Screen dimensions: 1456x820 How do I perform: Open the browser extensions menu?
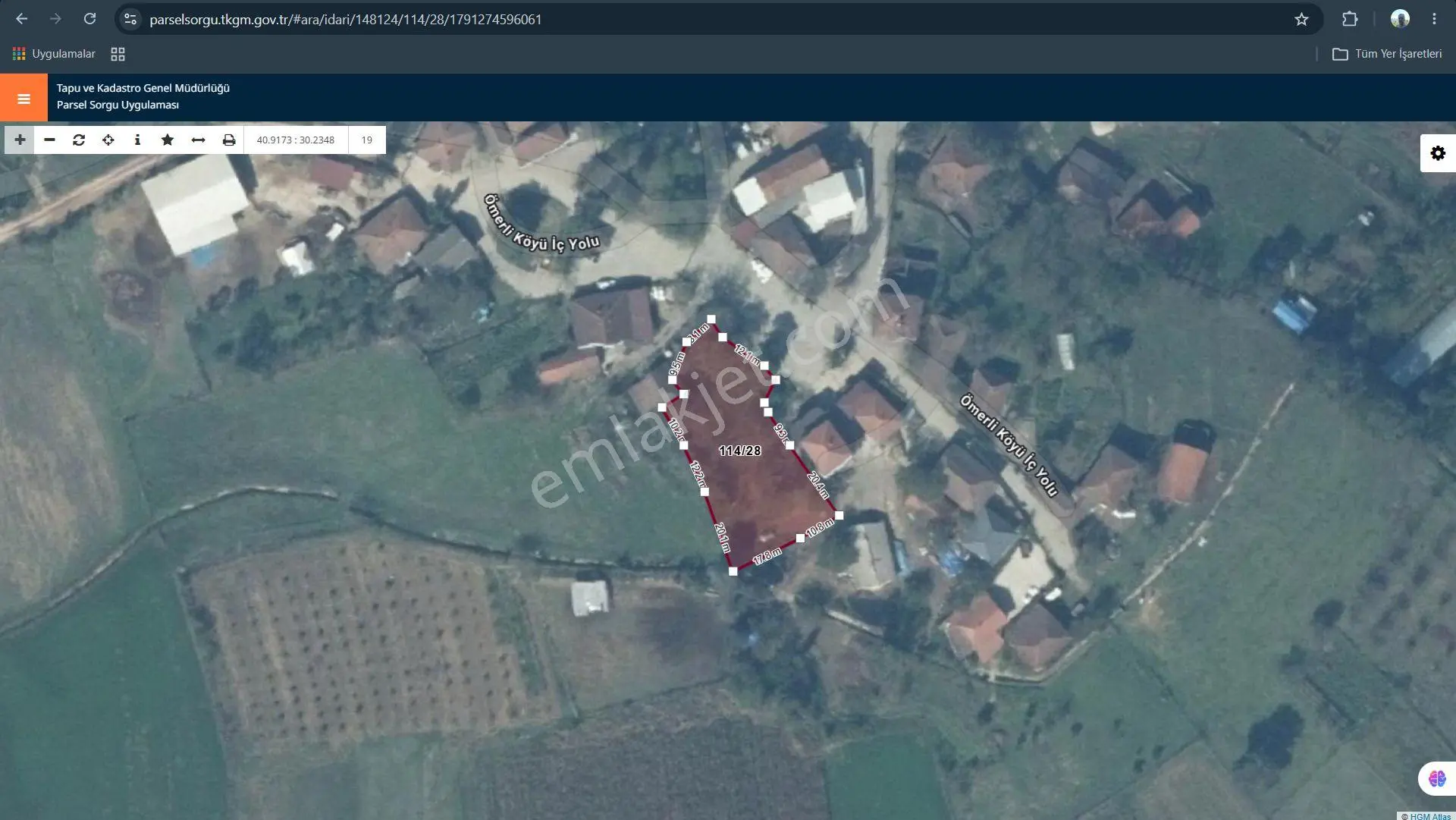[x=1350, y=19]
